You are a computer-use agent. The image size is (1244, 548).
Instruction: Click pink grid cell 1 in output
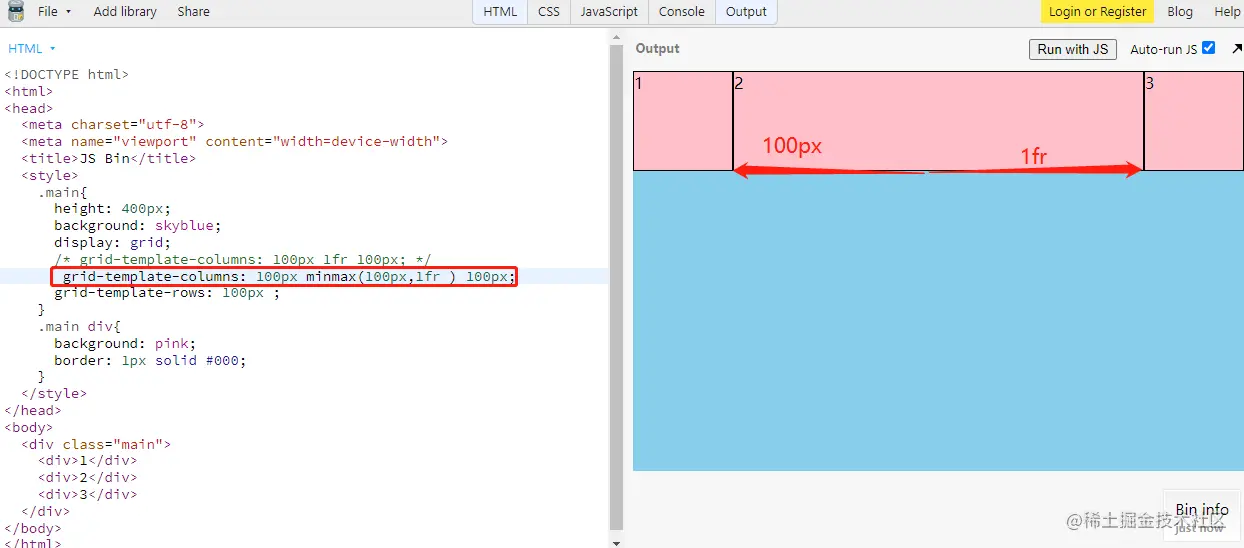pos(683,121)
